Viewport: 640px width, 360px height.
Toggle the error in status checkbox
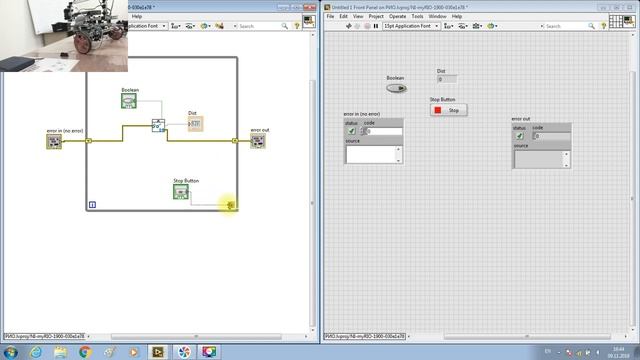[351, 131]
